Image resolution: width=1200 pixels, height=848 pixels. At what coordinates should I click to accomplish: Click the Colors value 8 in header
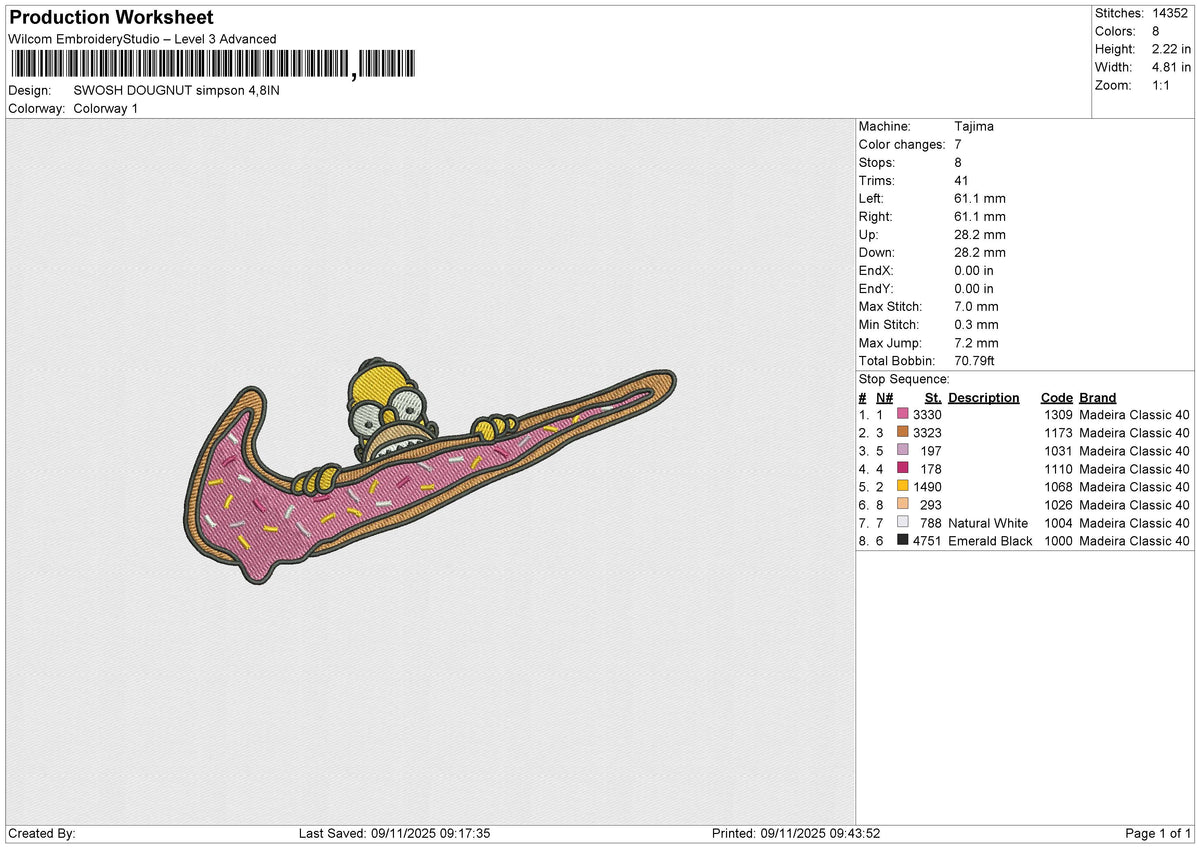[x=1156, y=31]
